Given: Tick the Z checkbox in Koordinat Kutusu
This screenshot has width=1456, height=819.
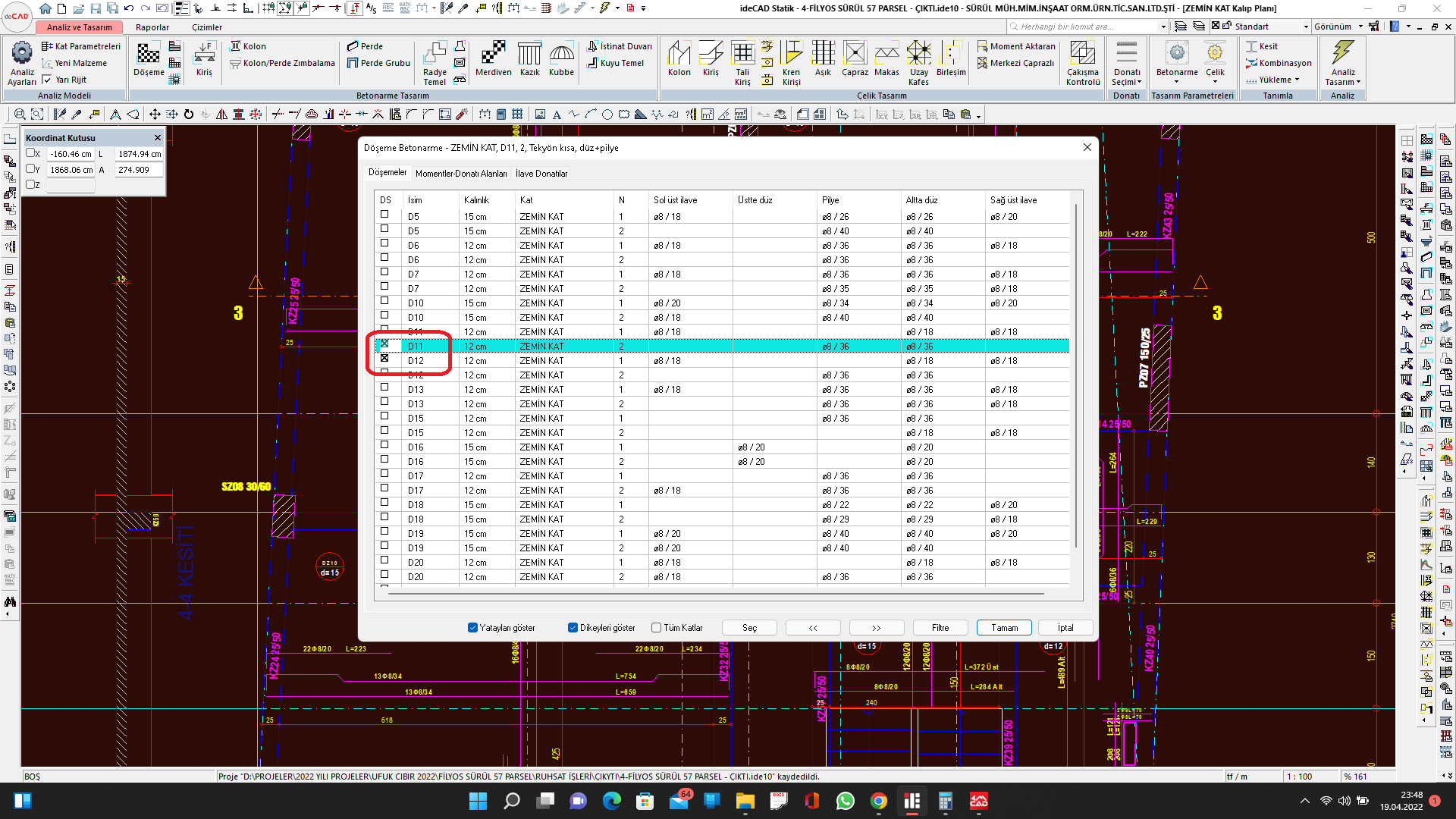Looking at the screenshot, I should pyautogui.click(x=30, y=184).
